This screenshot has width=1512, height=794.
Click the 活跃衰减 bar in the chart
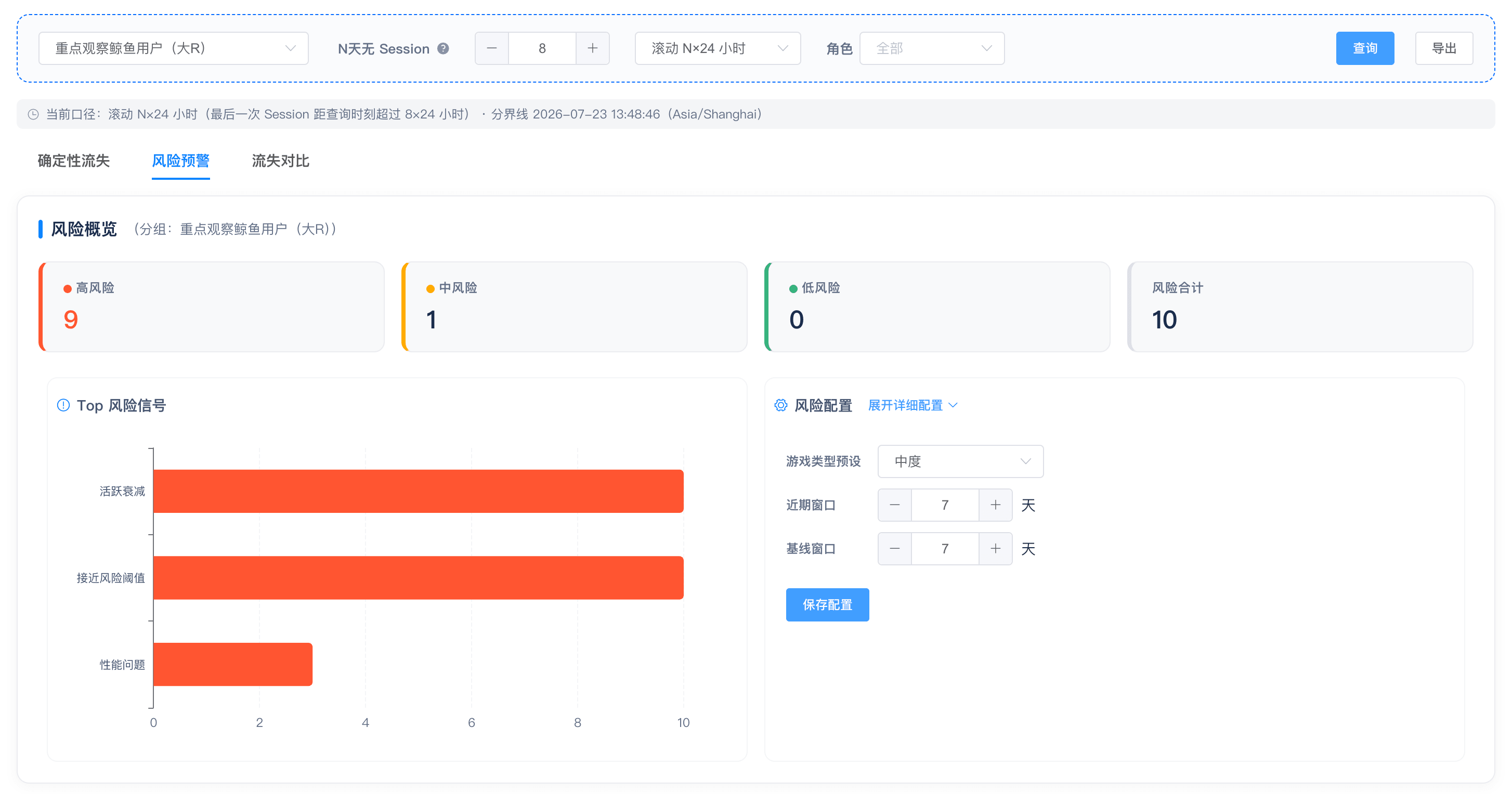coord(419,492)
